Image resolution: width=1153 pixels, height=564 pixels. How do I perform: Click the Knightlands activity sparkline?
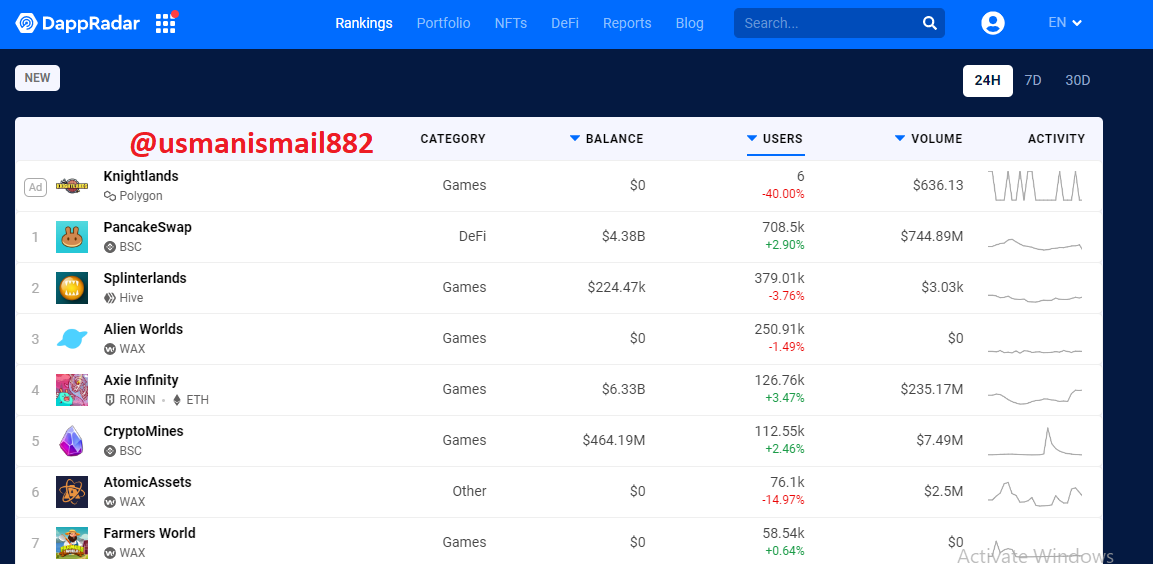[1035, 186]
